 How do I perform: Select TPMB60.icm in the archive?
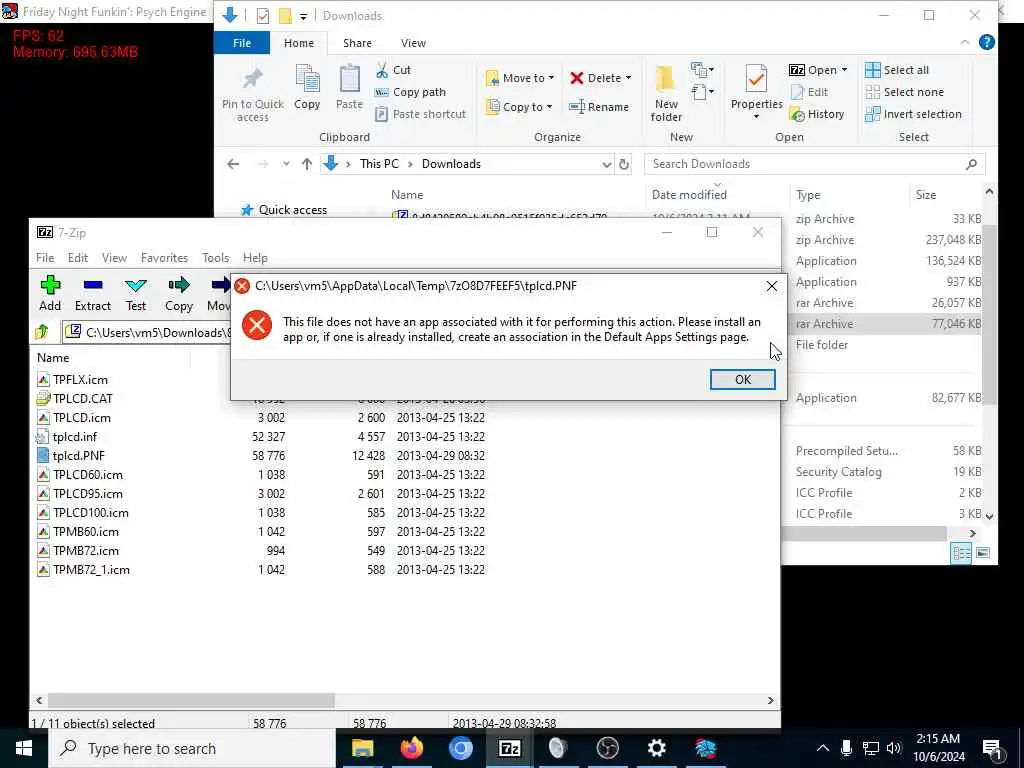coord(86,532)
